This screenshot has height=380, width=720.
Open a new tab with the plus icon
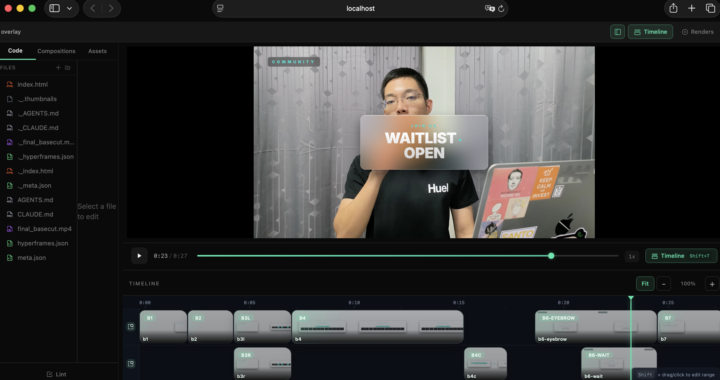click(x=692, y=8)
